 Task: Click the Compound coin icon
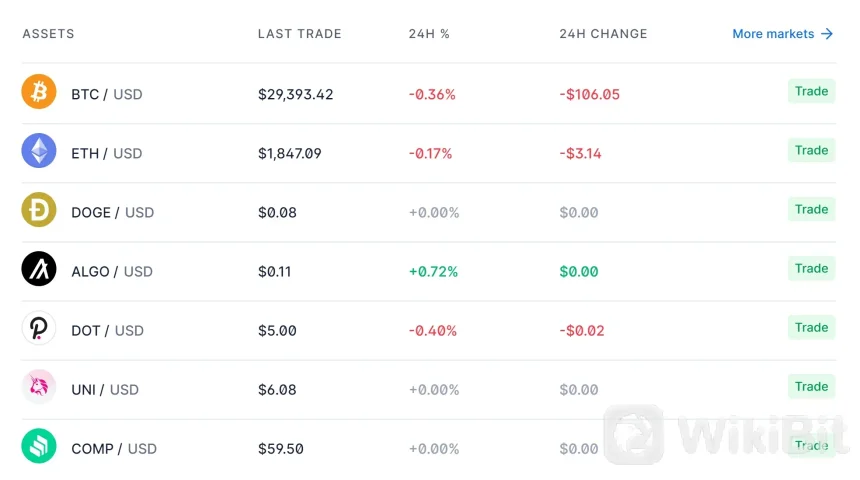click(39, 447)
